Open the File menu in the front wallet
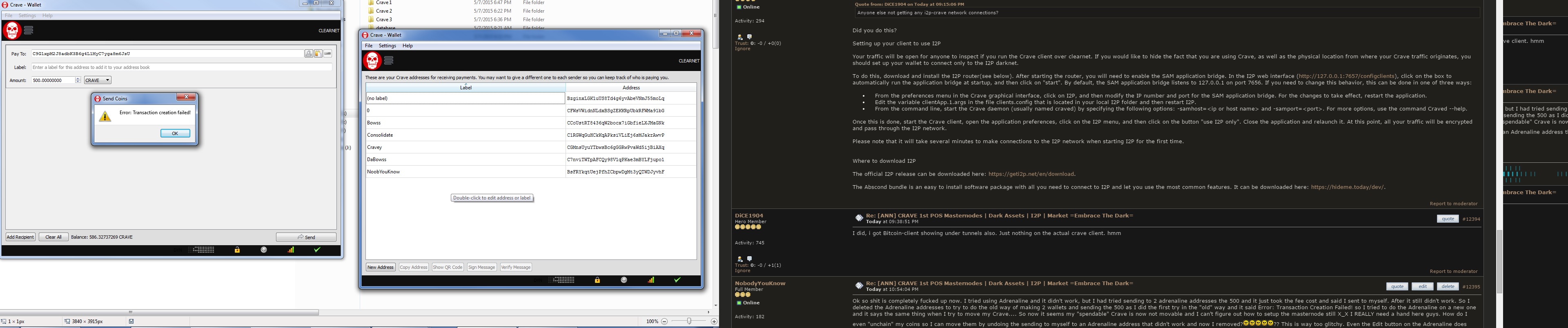The width and height of the screenshot is (1568, 328). click(x=368, y=46)
